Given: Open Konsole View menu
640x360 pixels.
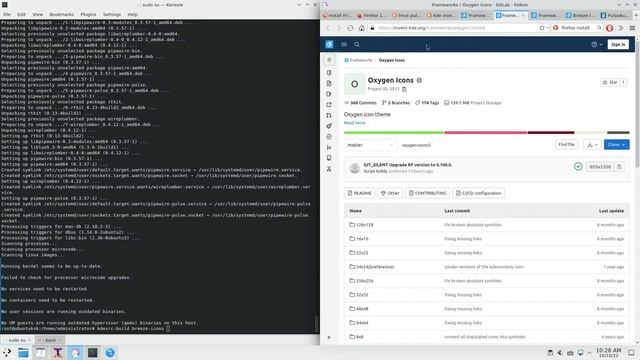Looking at the screenshot, I should (x=38, y=14).
